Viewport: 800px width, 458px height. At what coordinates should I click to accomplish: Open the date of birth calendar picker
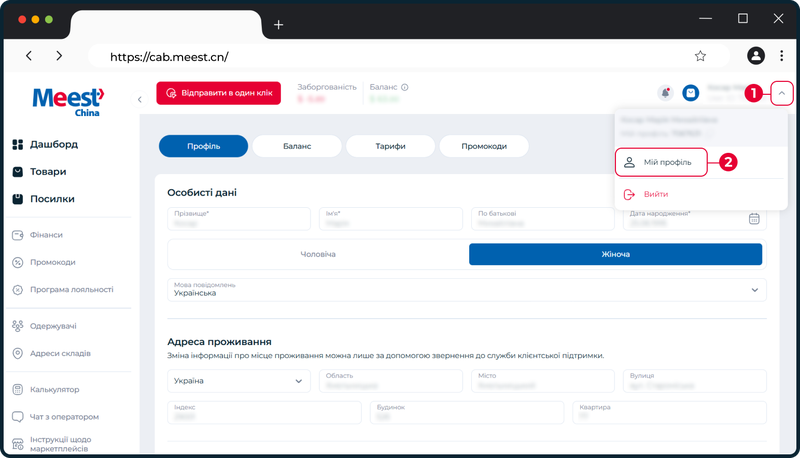coord(754,219)
